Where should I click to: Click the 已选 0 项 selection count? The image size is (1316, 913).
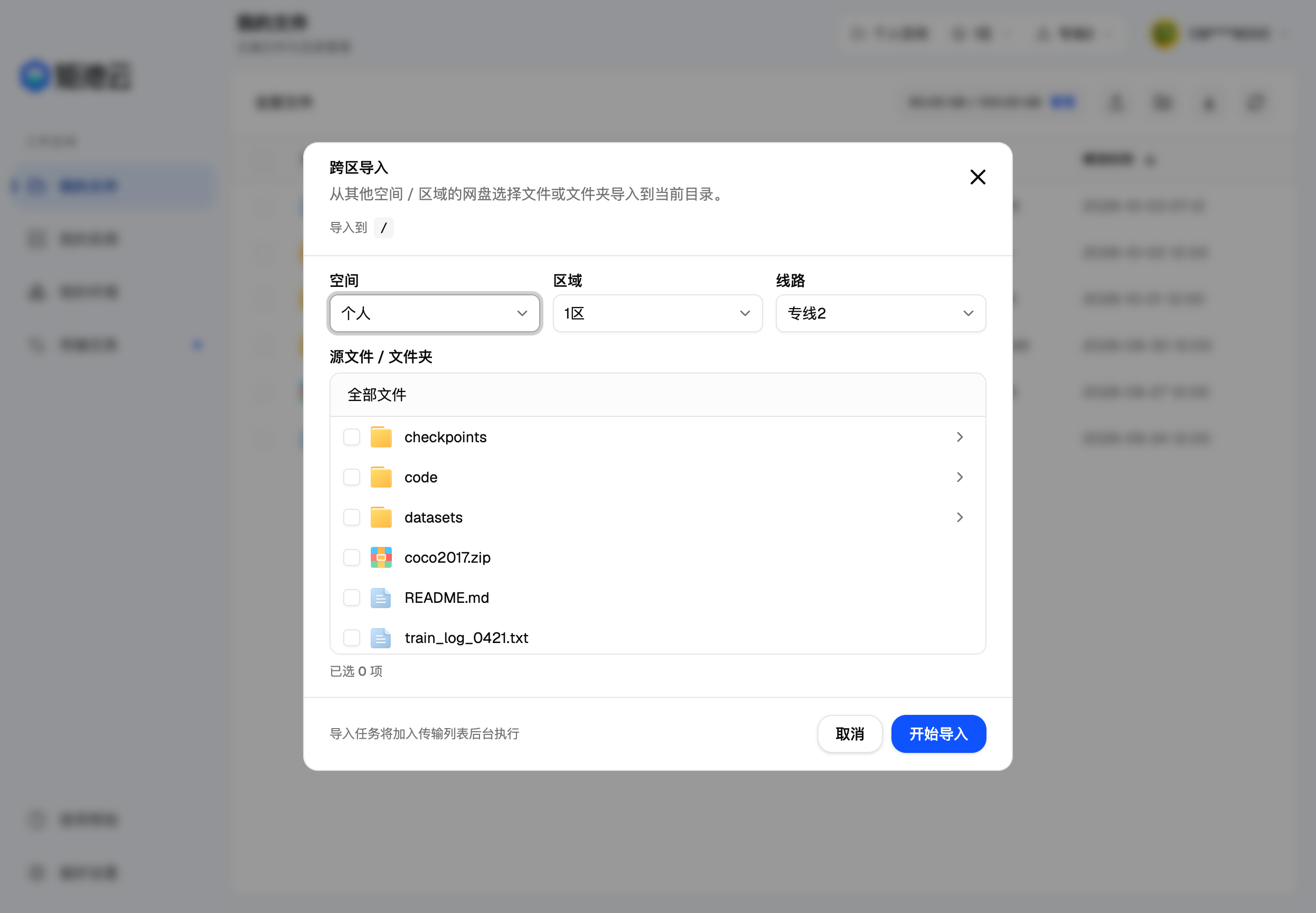coord(356,671)
